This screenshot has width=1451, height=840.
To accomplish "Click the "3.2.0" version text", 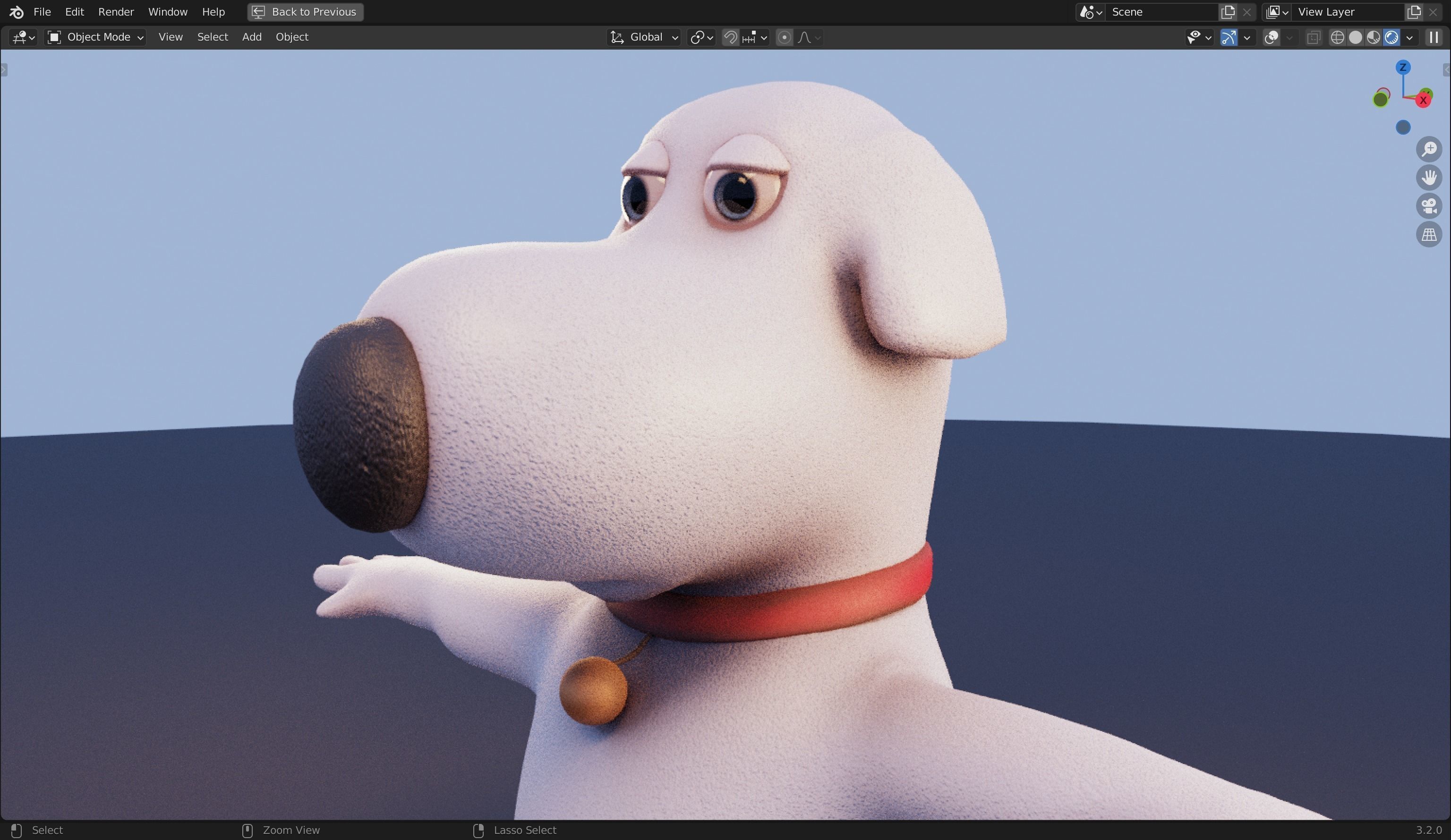I will (1428, 830).
